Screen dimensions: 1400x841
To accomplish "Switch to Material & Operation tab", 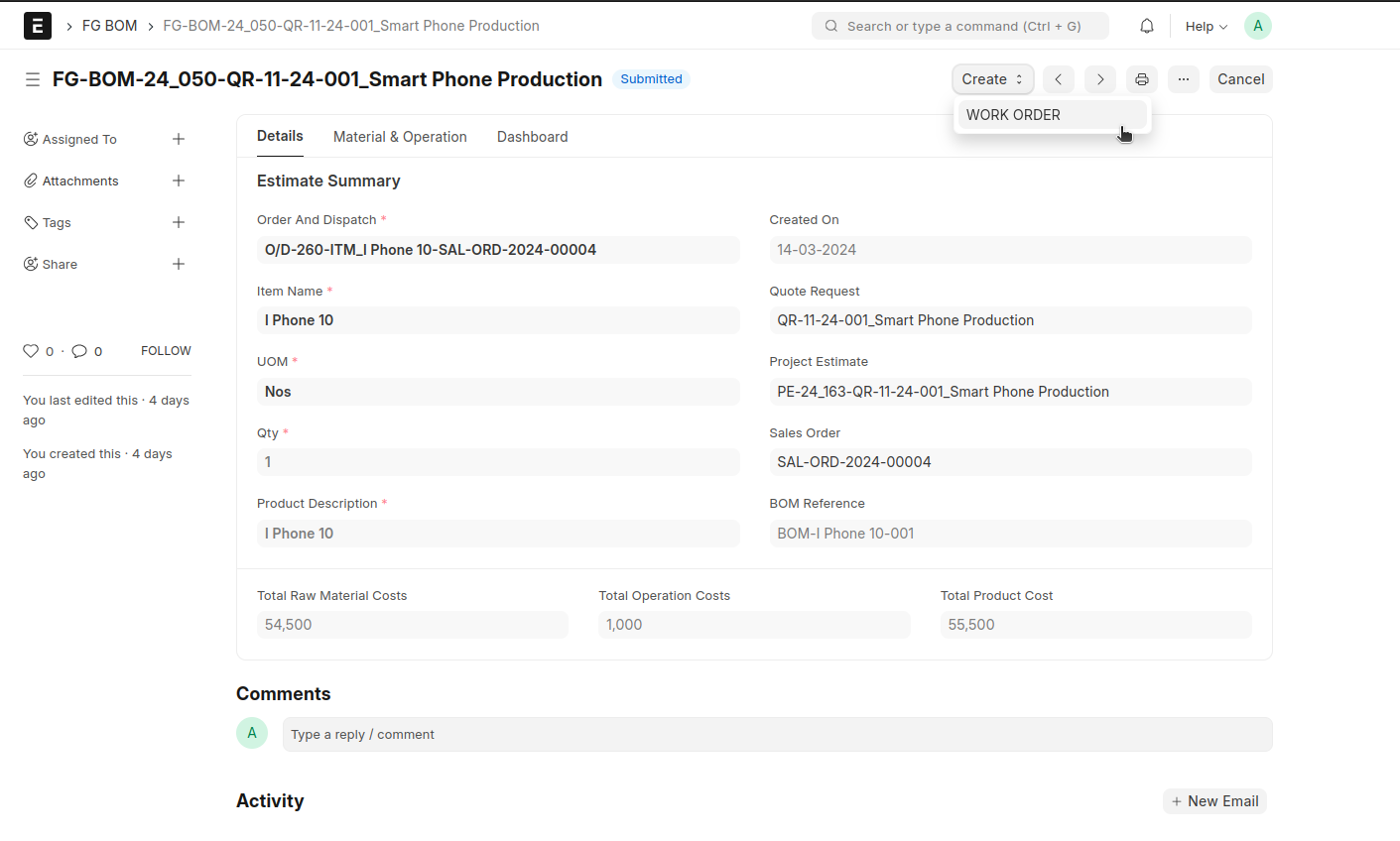I will coord(400,137).
